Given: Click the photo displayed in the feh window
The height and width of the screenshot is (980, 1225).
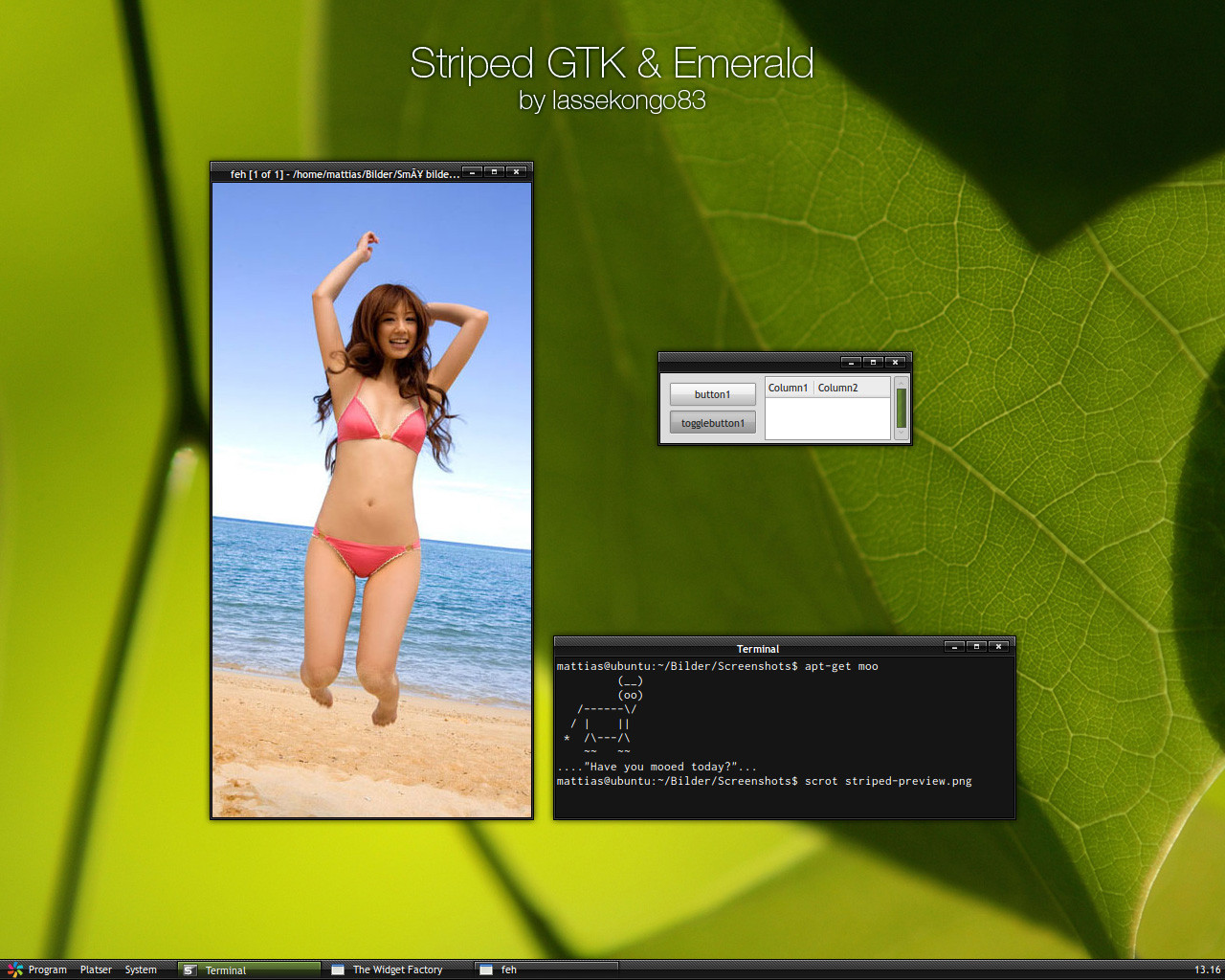Looking at the screenshot, I should click(x=371, y=500).
